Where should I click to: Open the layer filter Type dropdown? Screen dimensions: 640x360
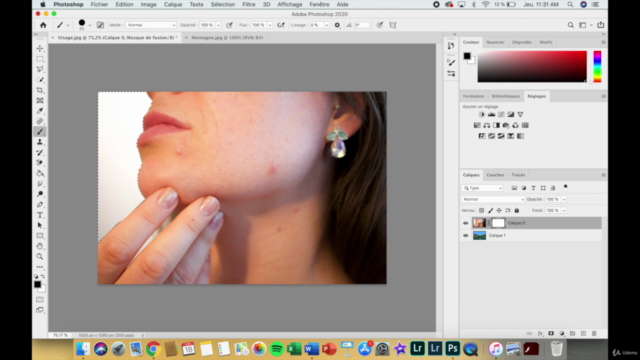pyautogui.click(x=483, y=188)
